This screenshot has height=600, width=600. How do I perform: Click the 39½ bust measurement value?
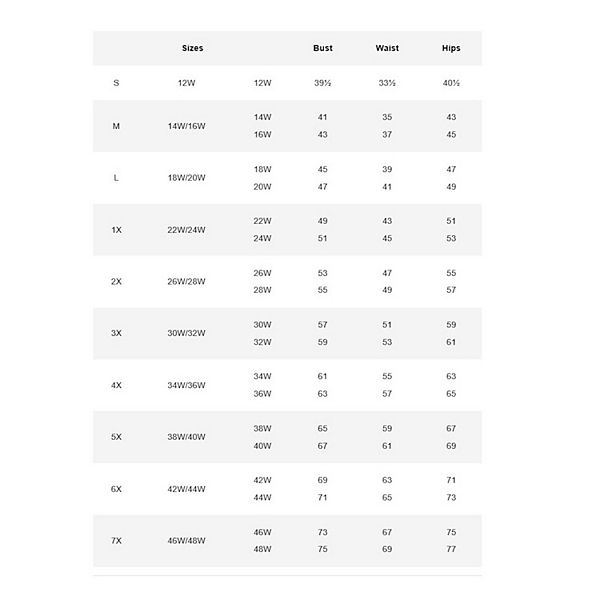(x=323, y=83)
